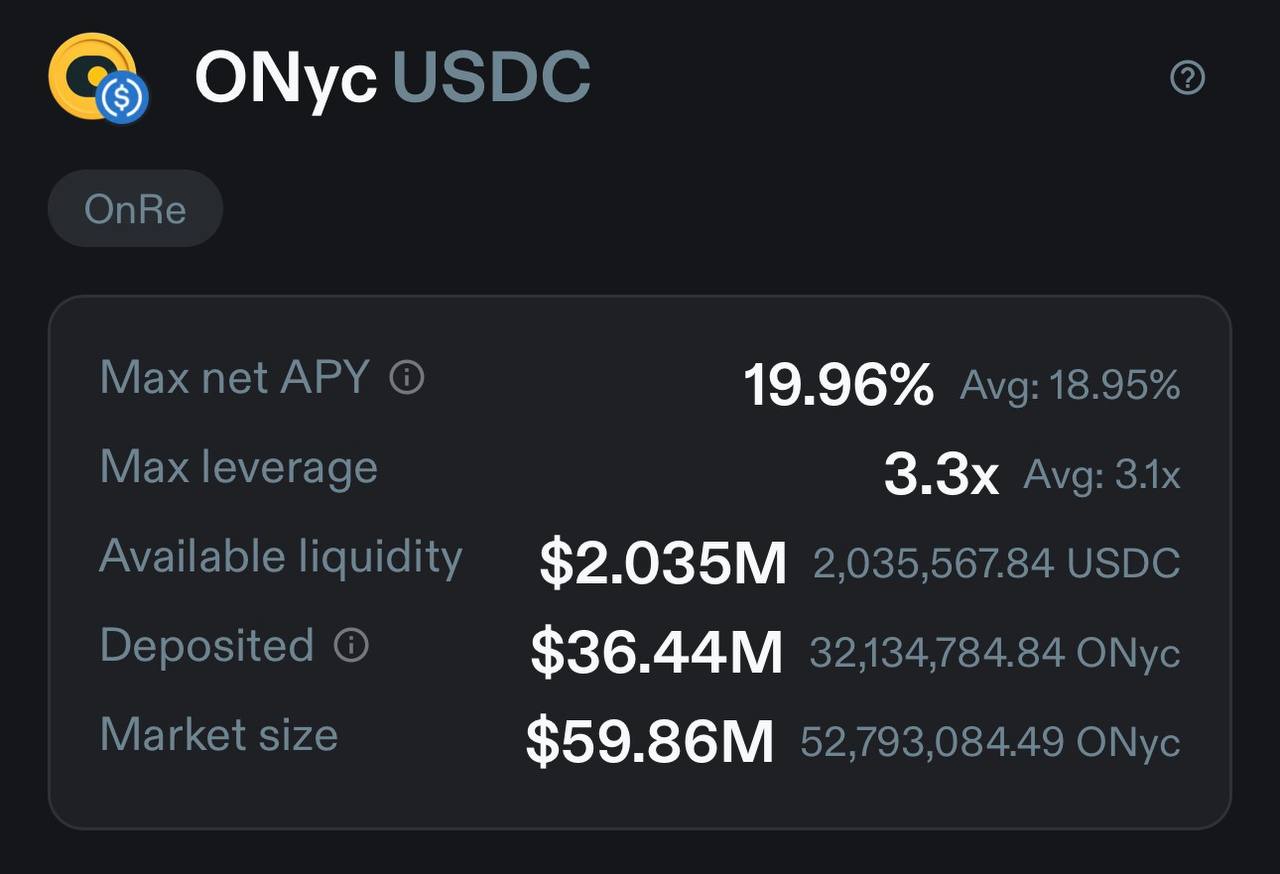Click the Max leverage label
Screen dimensions: 1280x874
click(239, 467)
